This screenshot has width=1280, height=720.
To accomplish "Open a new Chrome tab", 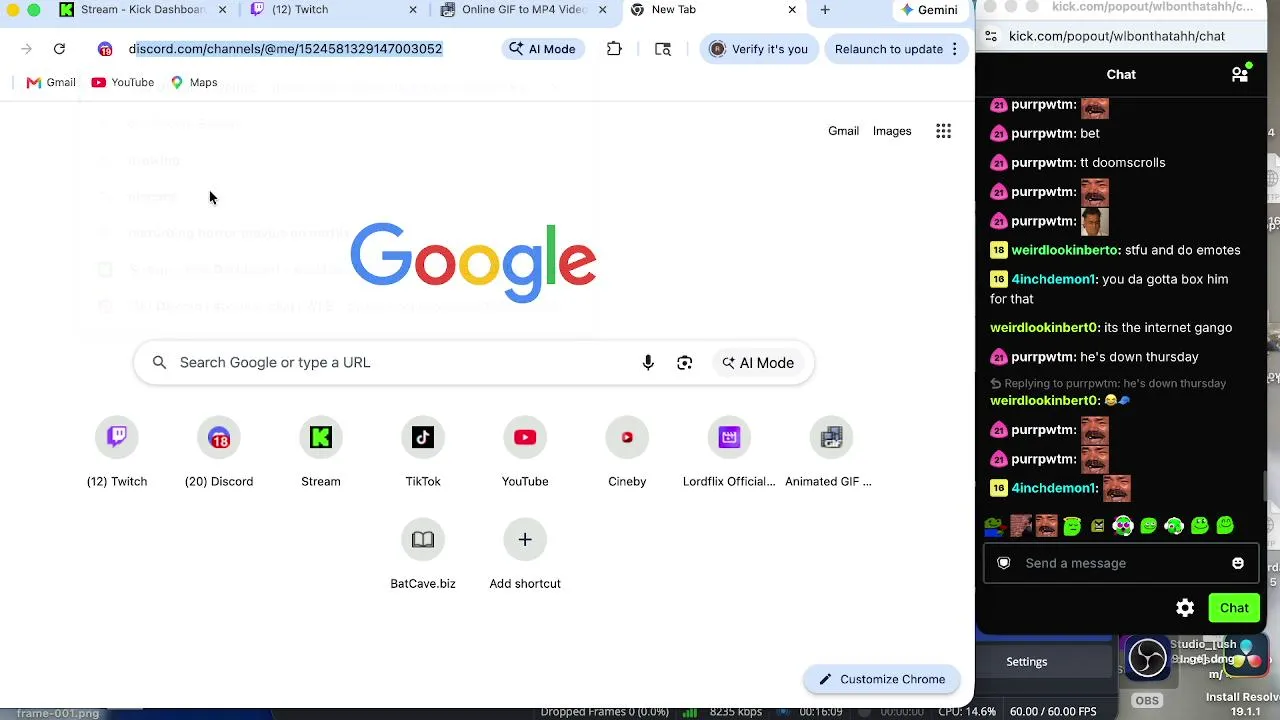I will click(825, 10).
